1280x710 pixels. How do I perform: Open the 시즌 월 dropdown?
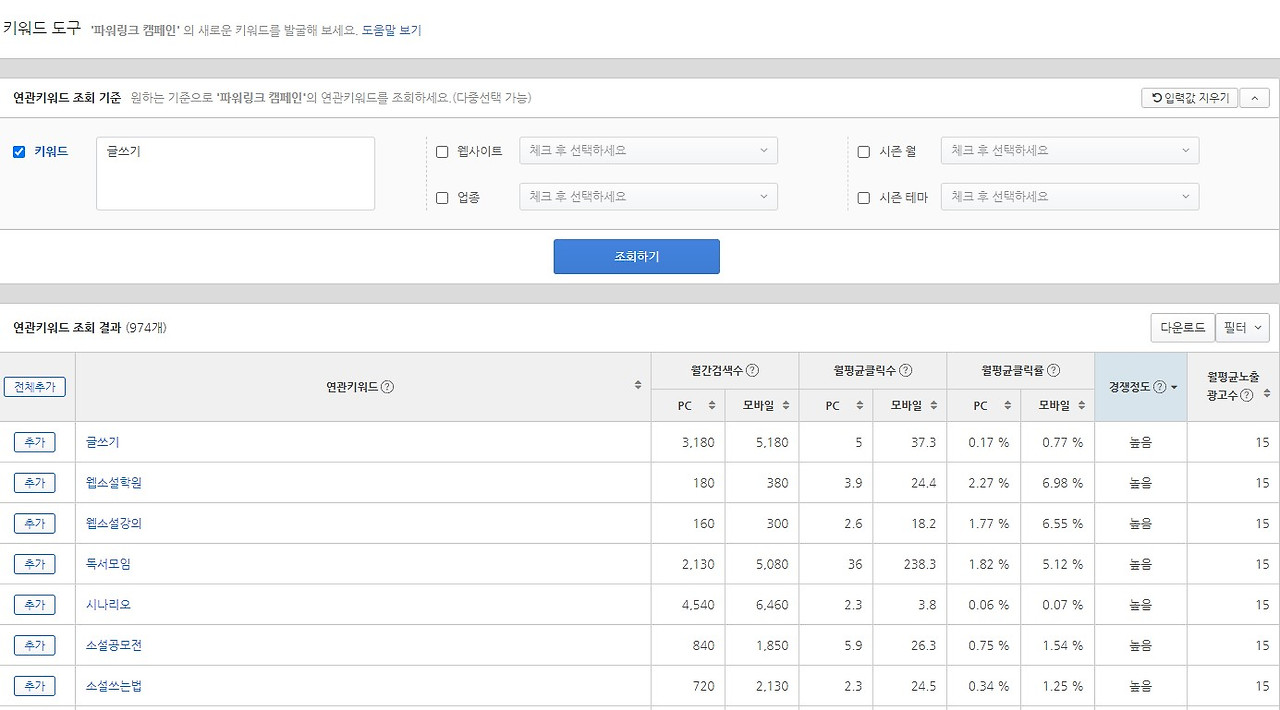[x=1070, y=151]
